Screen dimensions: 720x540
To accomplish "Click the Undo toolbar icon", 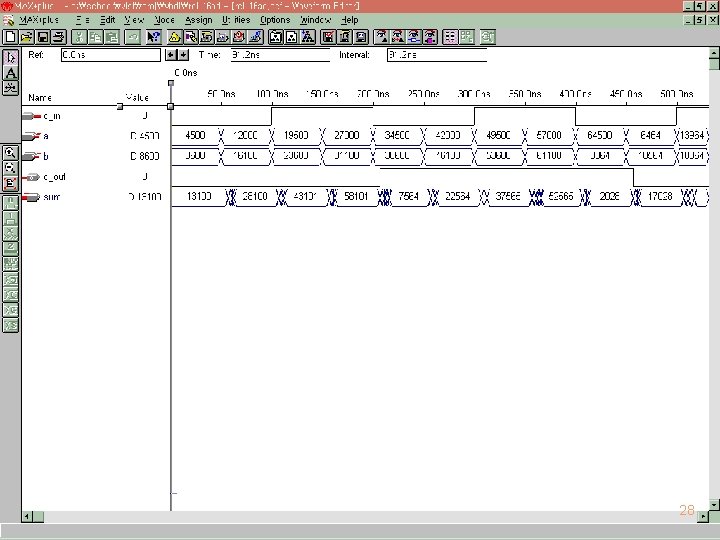I will (x=132, y=37).
